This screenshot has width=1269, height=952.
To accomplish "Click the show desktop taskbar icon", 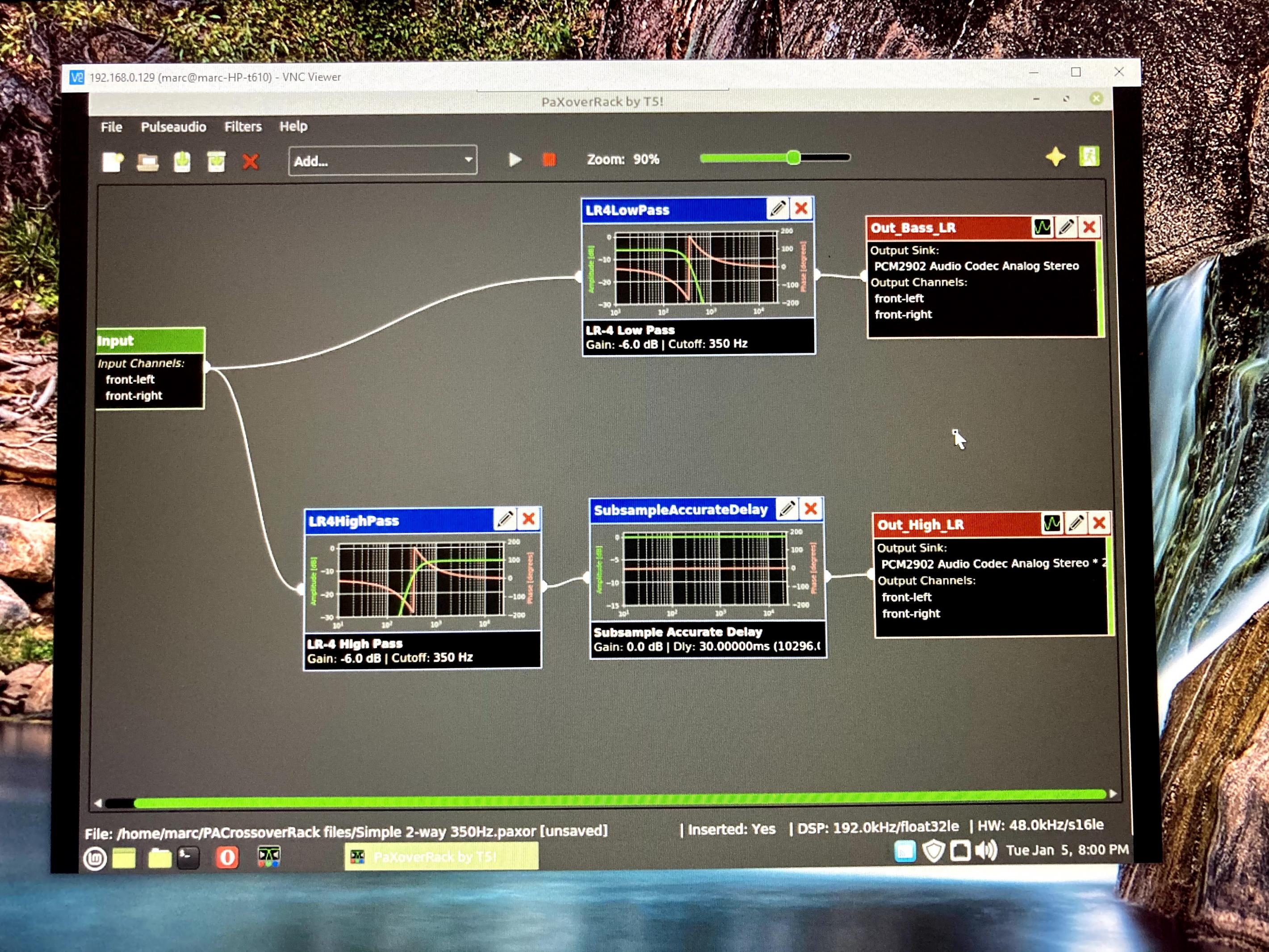I will pos(124,859).
